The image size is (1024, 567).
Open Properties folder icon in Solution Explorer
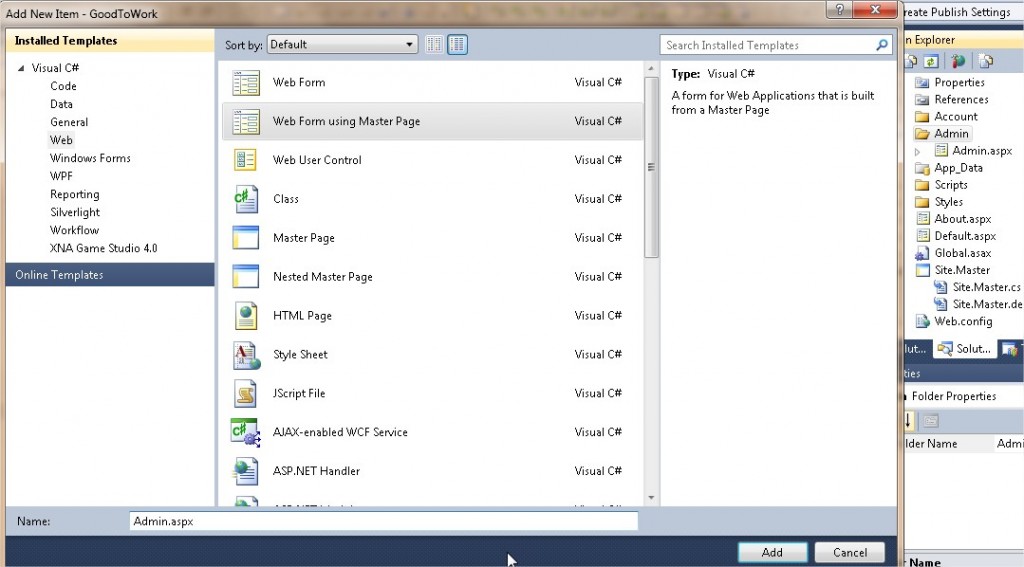(x=922, y=82)
